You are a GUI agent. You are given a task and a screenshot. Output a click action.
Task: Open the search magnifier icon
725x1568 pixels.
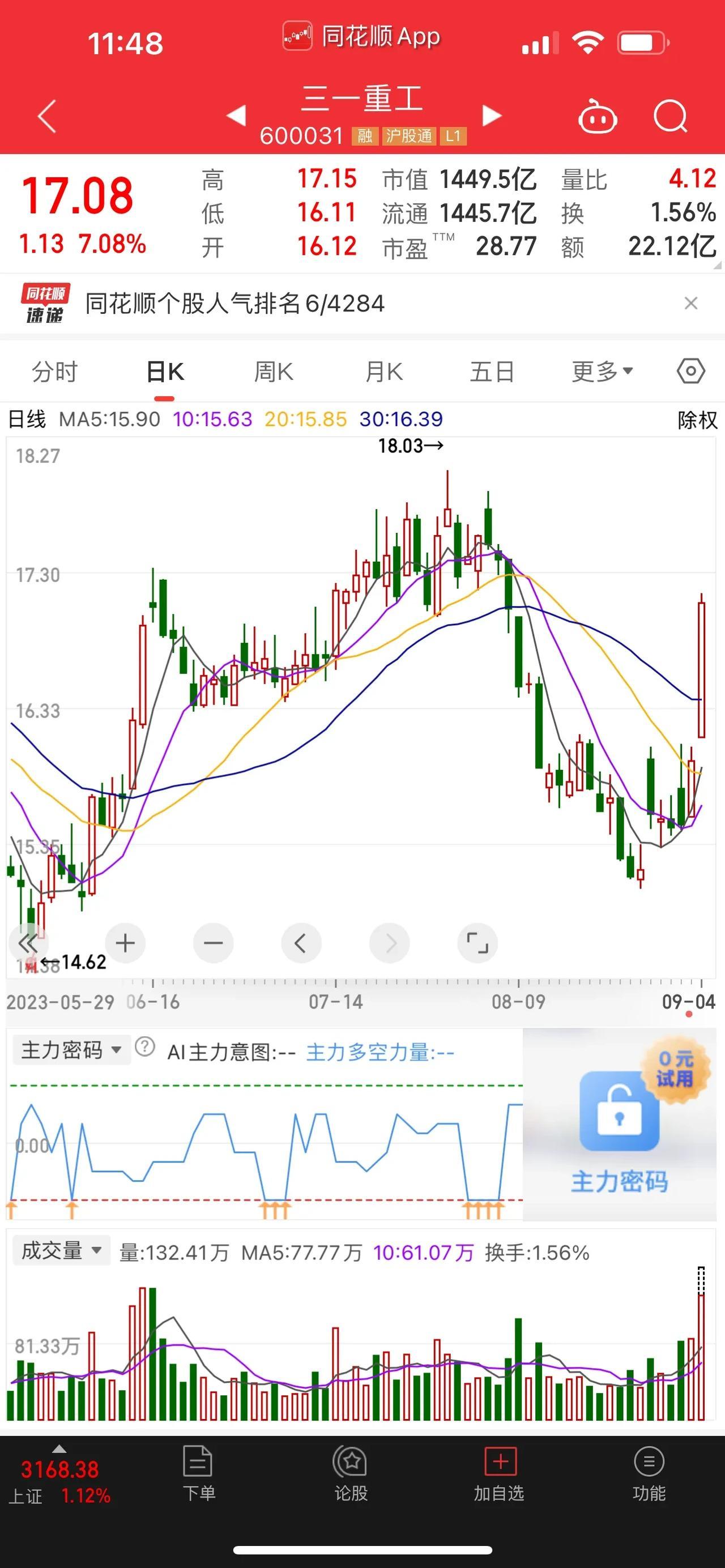tap(670, 116)
